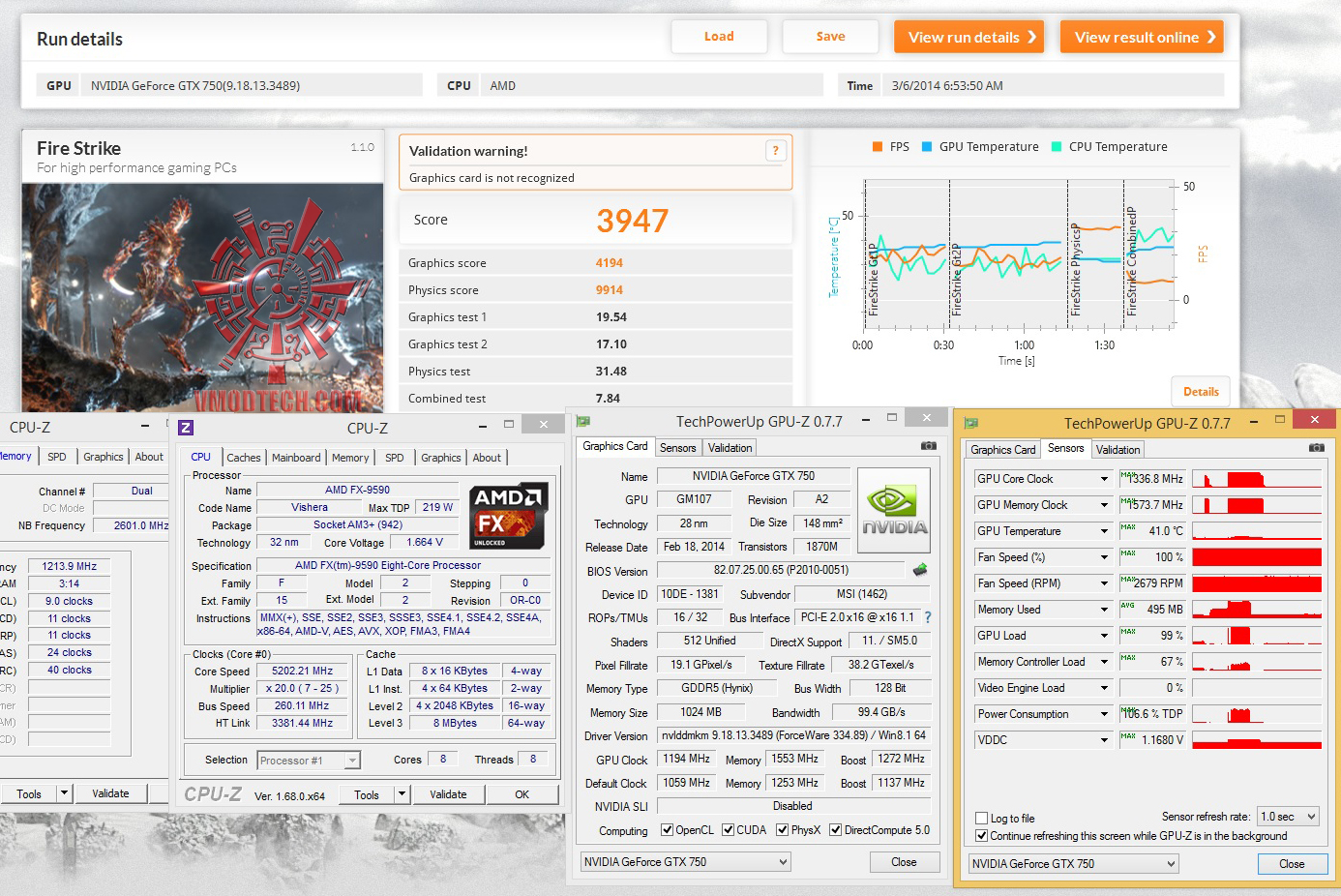The width and height of the screenshot is (1341, 896).
Task: Click the View run details button
Action: 969,37
